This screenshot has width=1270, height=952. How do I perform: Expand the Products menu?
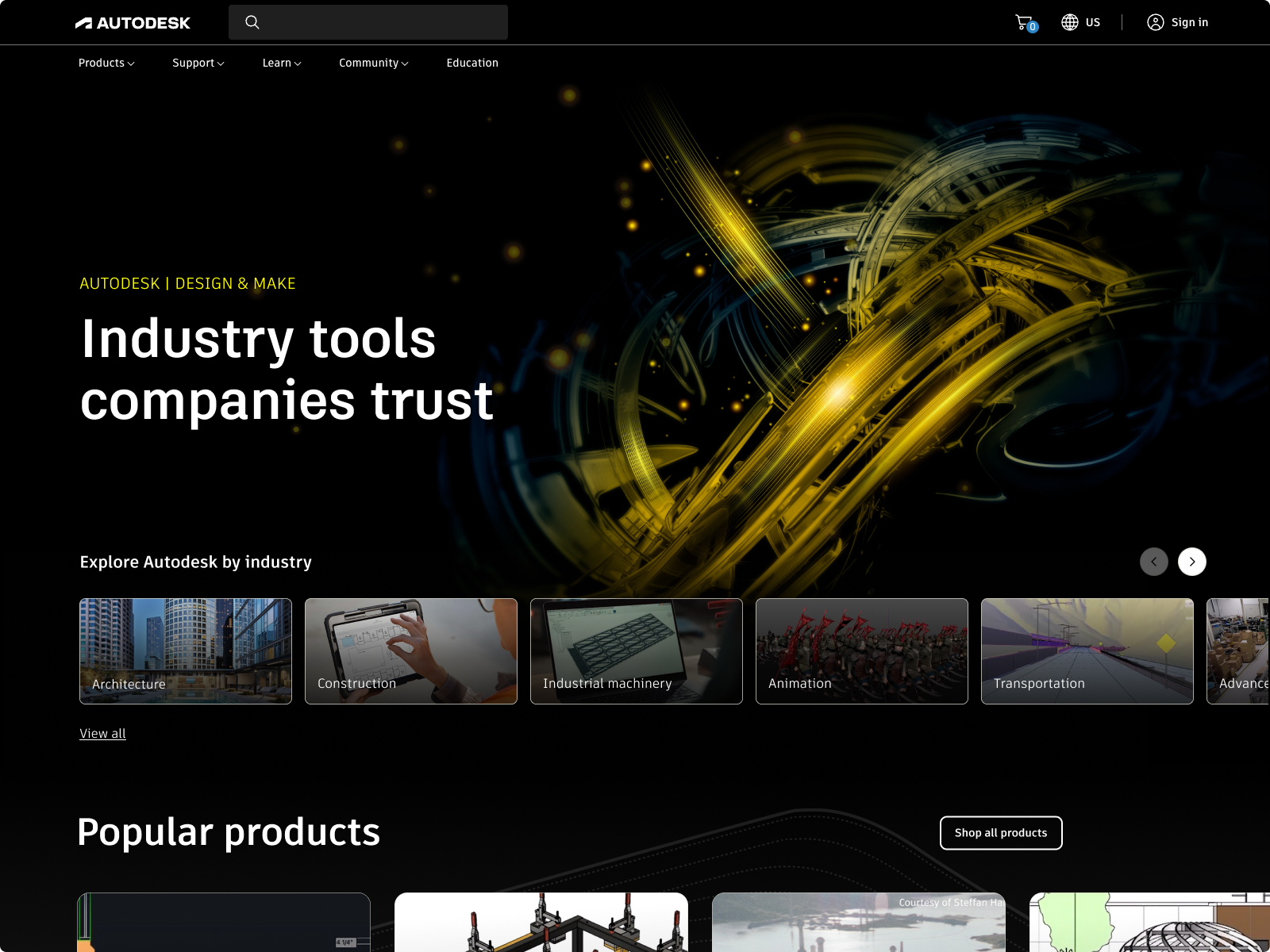tap(106, 63)
